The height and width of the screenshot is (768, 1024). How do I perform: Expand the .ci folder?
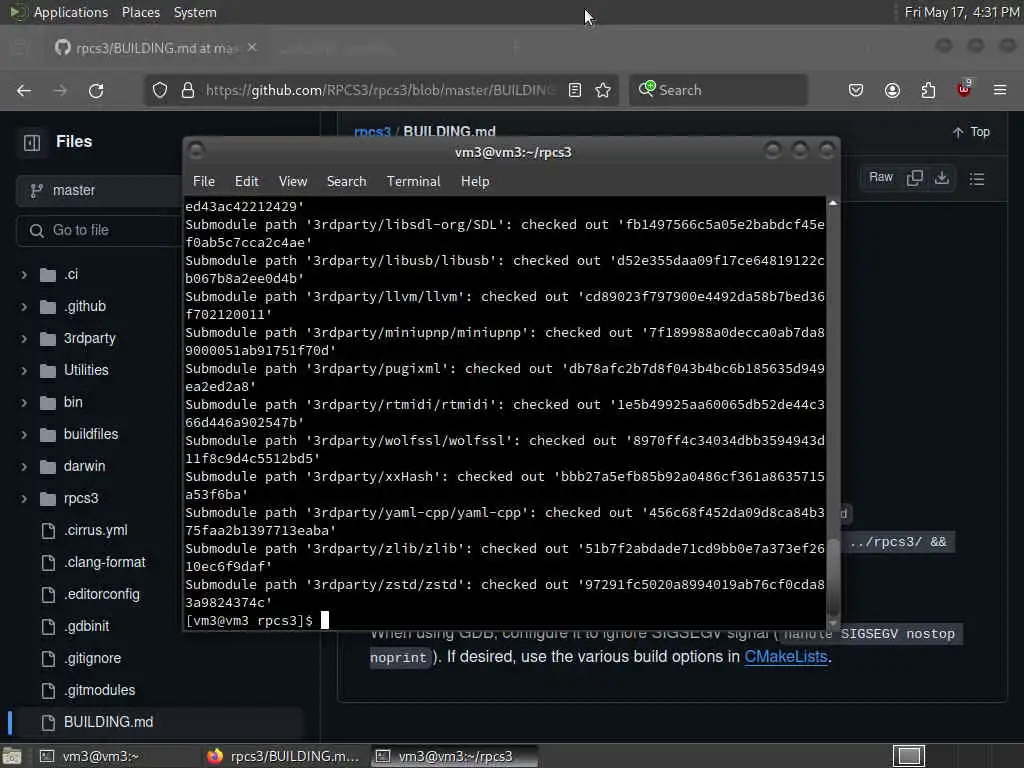coord(24,275)
